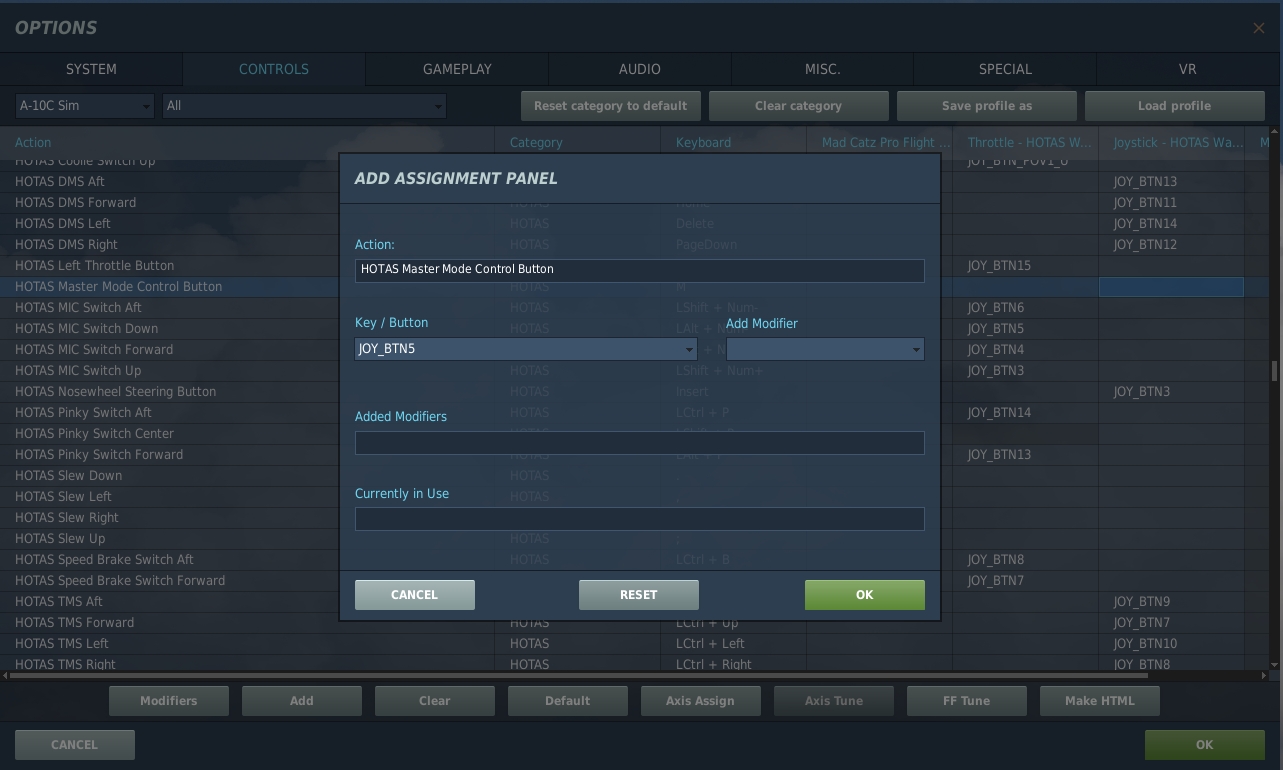Click CANCEL in Add Assignment Panel
The width and height of the screenshot is (1283, 770).
click(414, 595)
